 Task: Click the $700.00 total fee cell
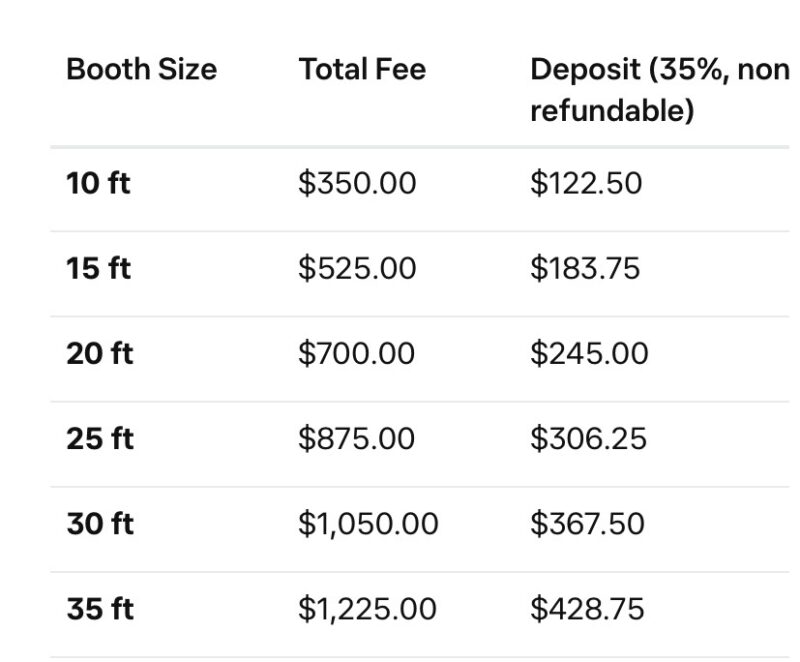pyautogui.click(x=358, y=354)
